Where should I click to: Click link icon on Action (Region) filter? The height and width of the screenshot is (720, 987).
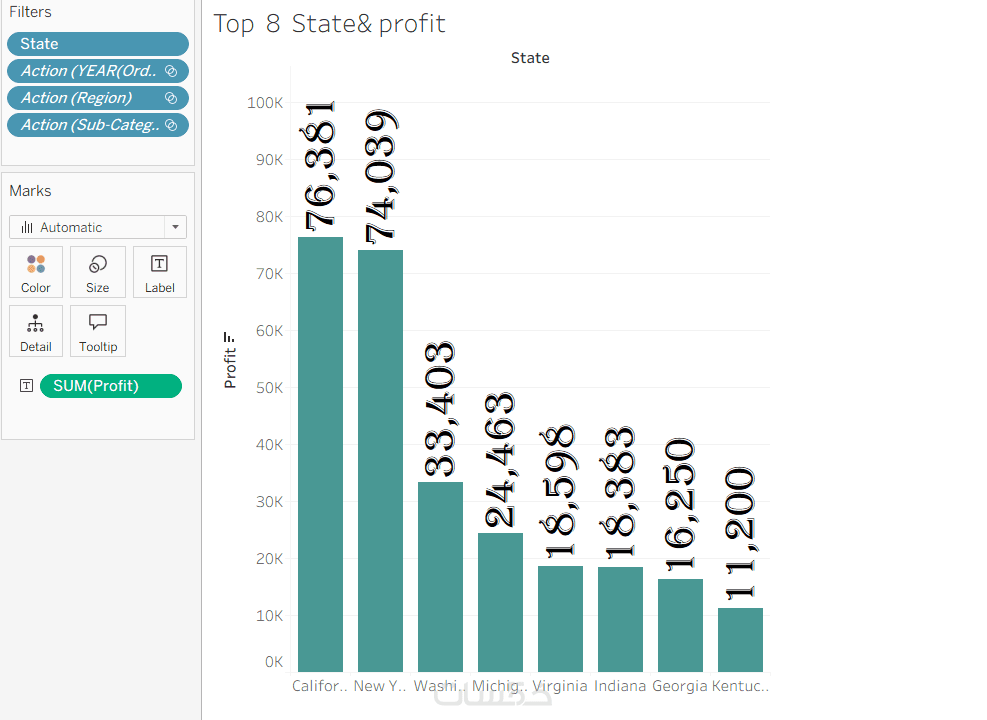tap(170, 98)
